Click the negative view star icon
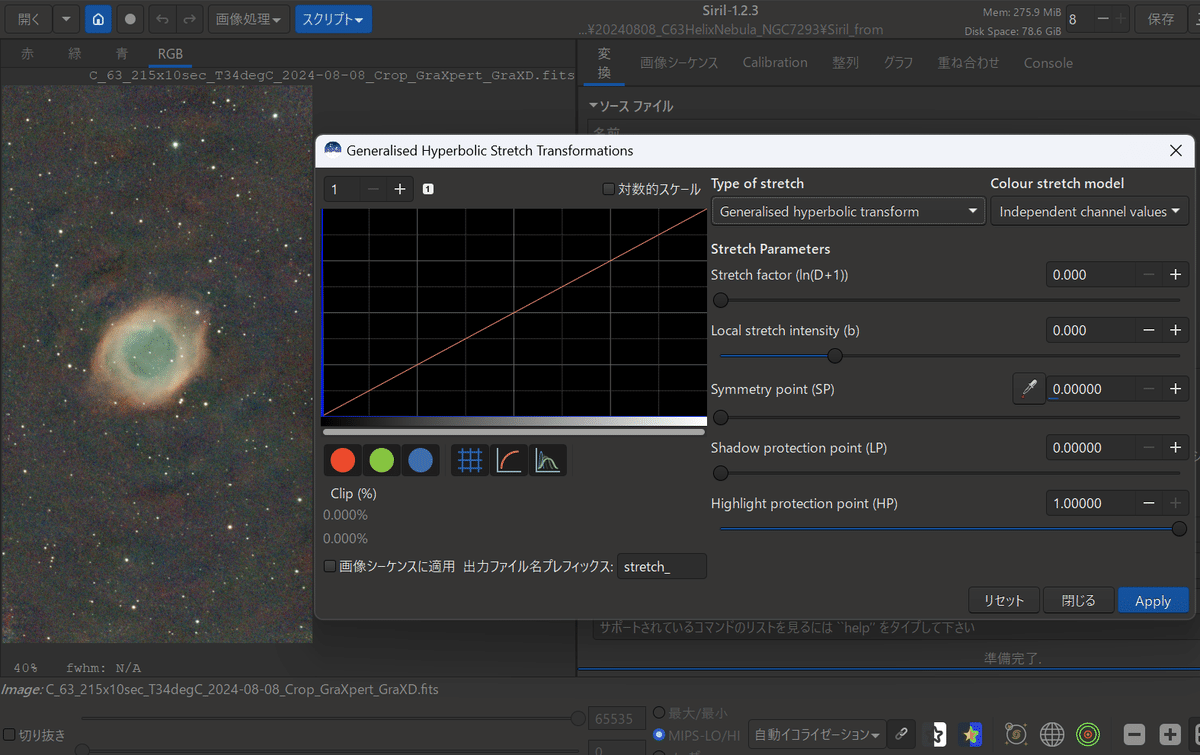 [940, 734]
